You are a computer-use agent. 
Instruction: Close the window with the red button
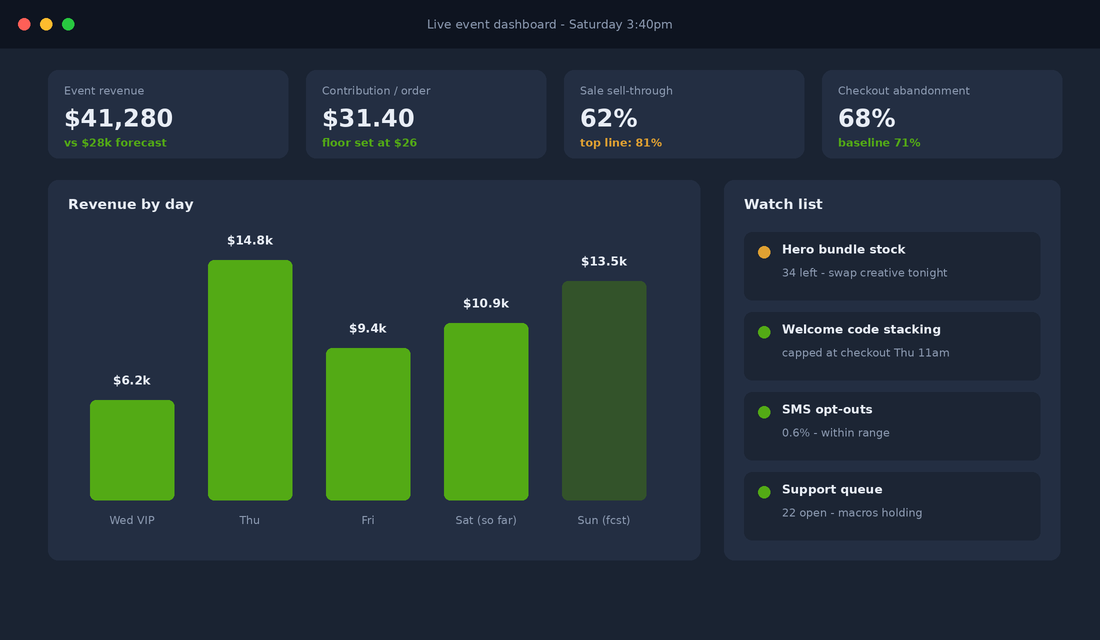[24, 25]
